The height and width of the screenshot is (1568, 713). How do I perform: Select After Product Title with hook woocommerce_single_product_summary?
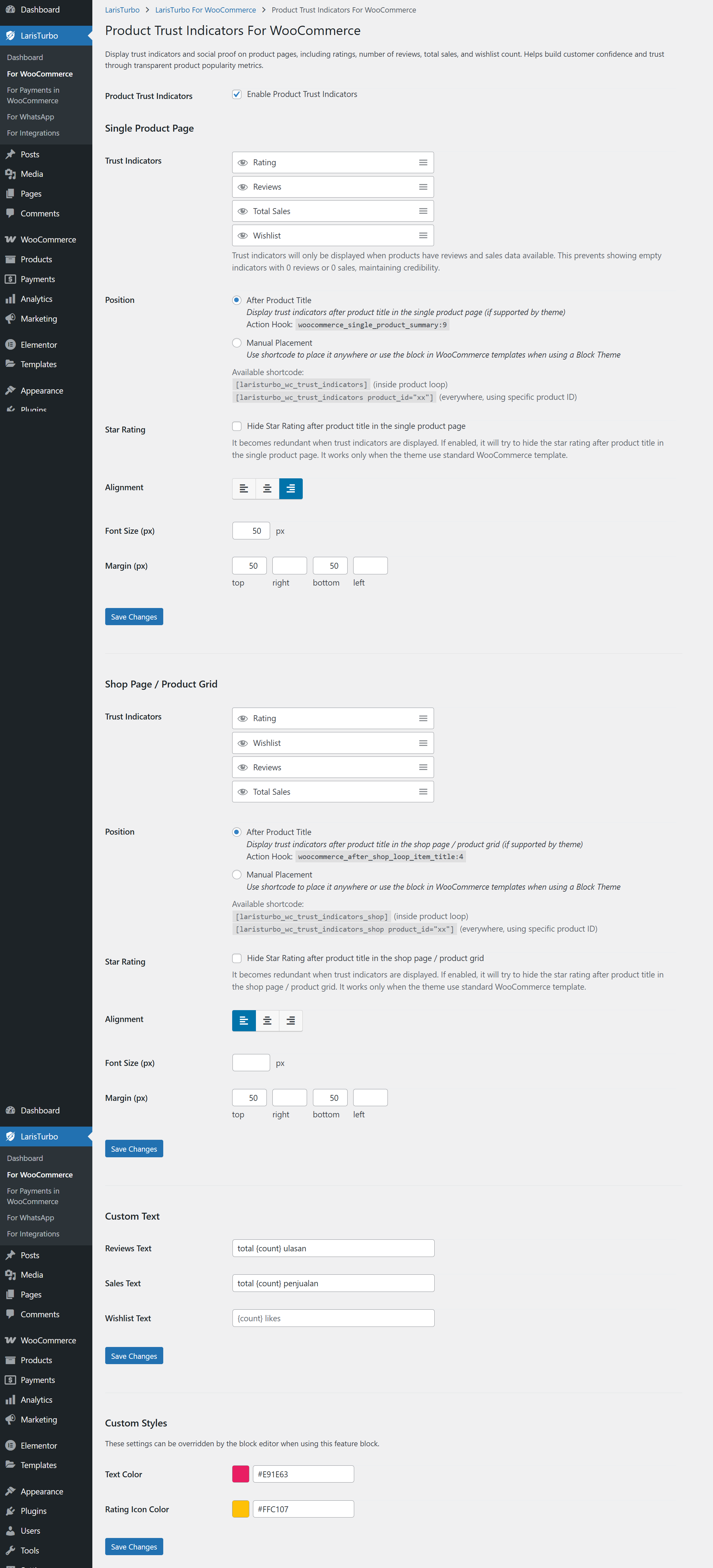237,300
